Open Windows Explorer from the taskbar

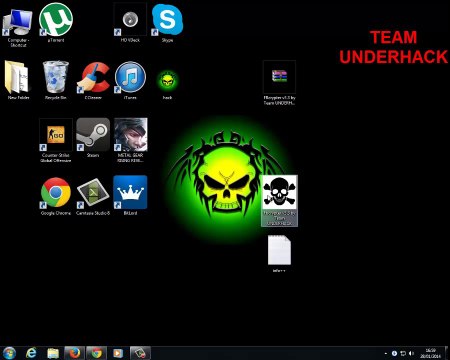tap(53, 353)
